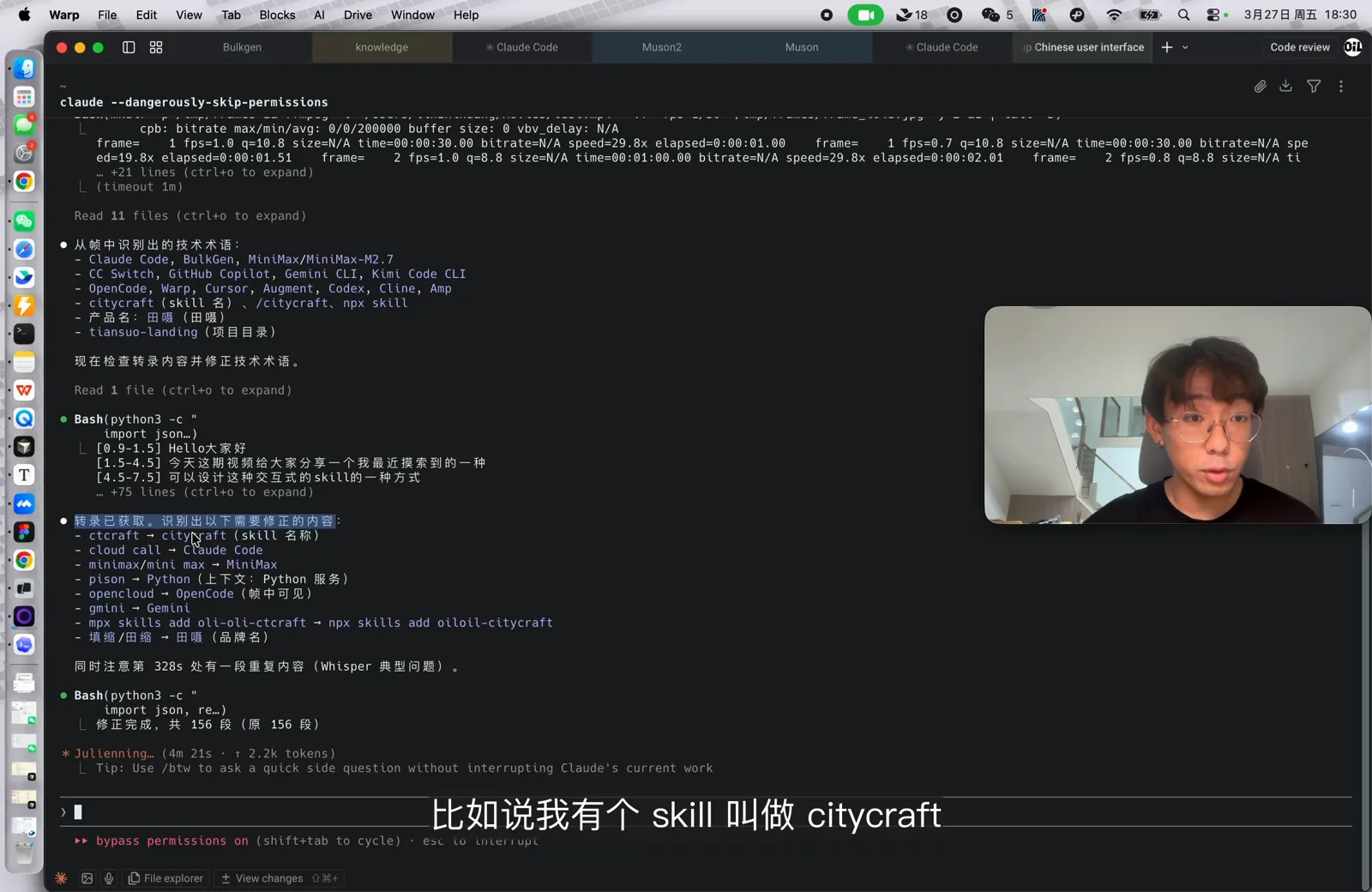Open the Code review panel
1372x892 pixels.
pyautogui.click(x=1300, y=47)
